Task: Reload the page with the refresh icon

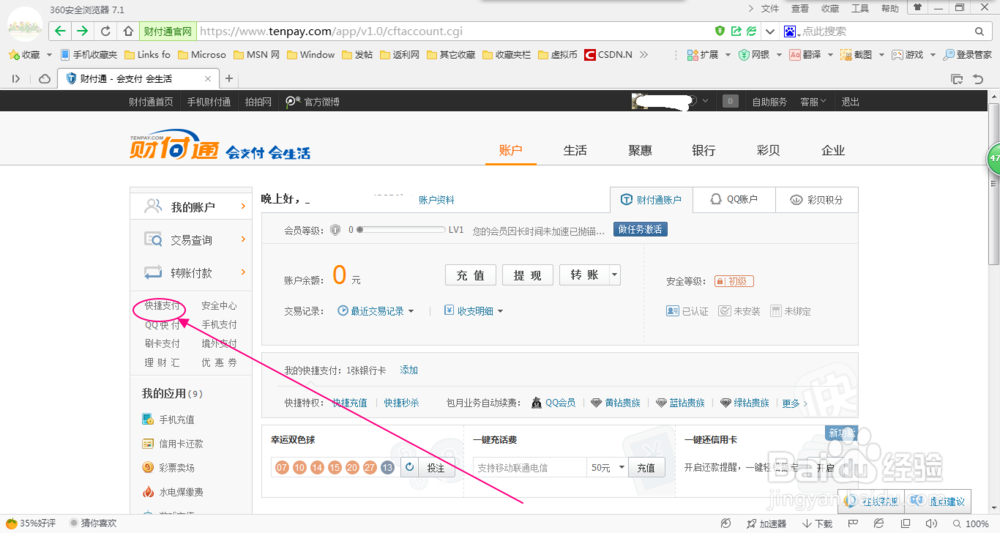Action: pos(105,31)
